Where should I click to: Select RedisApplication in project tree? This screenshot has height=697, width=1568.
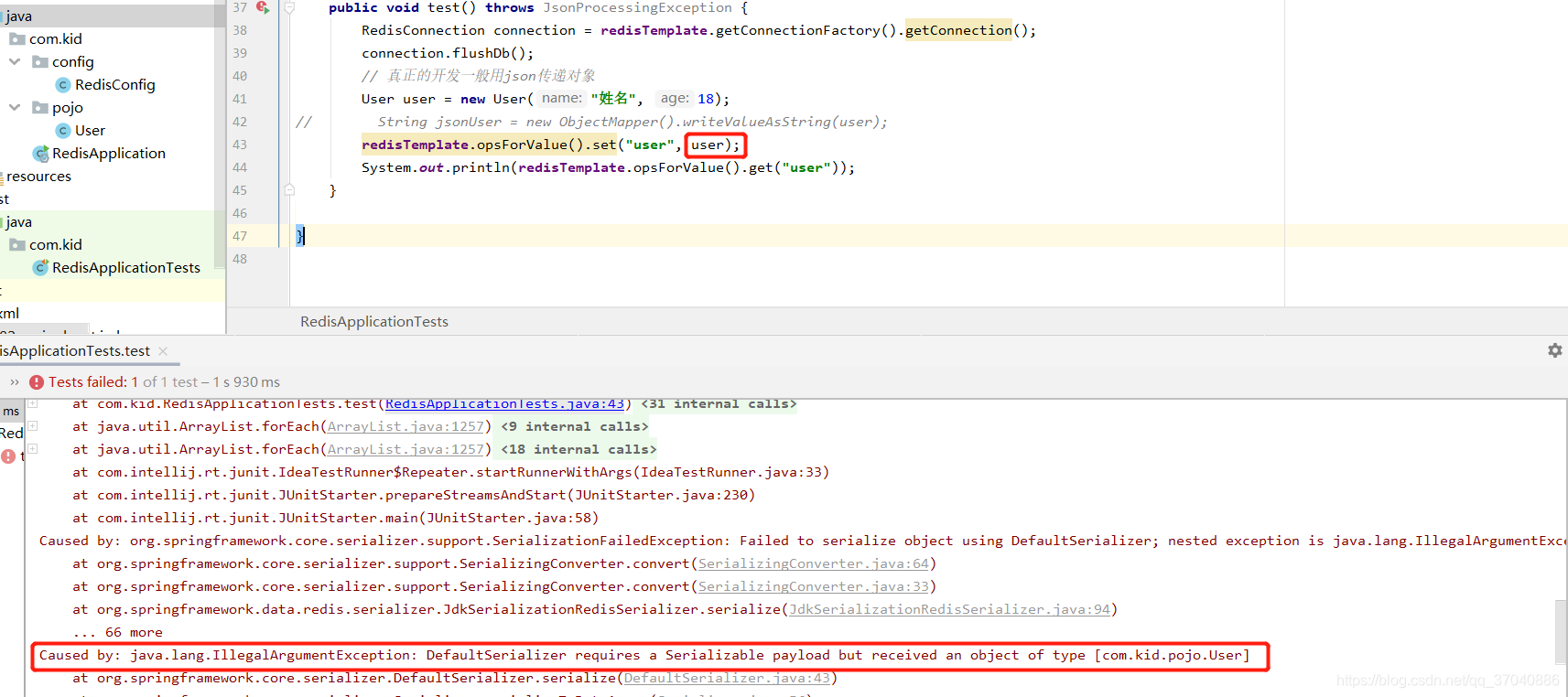coord(109,154)
